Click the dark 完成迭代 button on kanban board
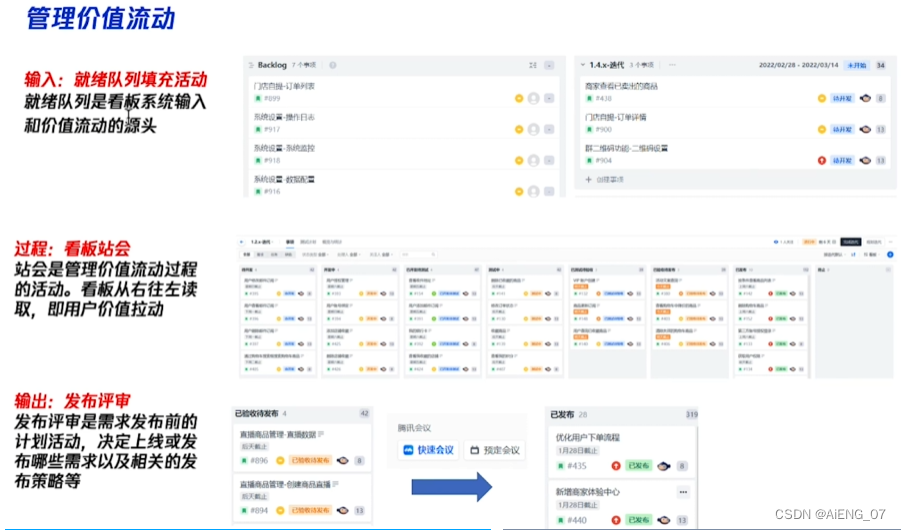This screenshot has height=530, width=901. [851, 242]
